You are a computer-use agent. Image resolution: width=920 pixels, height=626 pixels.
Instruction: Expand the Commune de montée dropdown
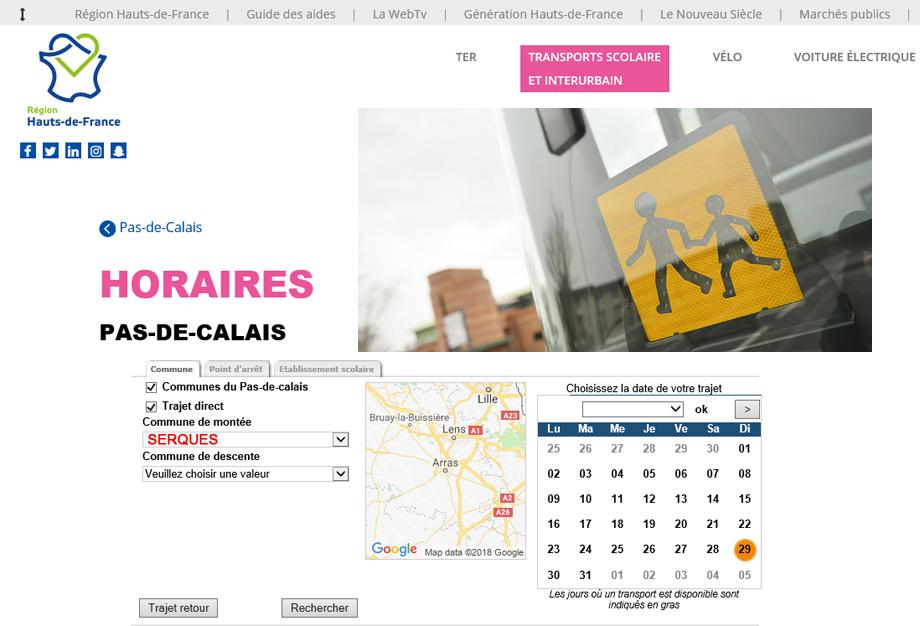pos(340,439)
